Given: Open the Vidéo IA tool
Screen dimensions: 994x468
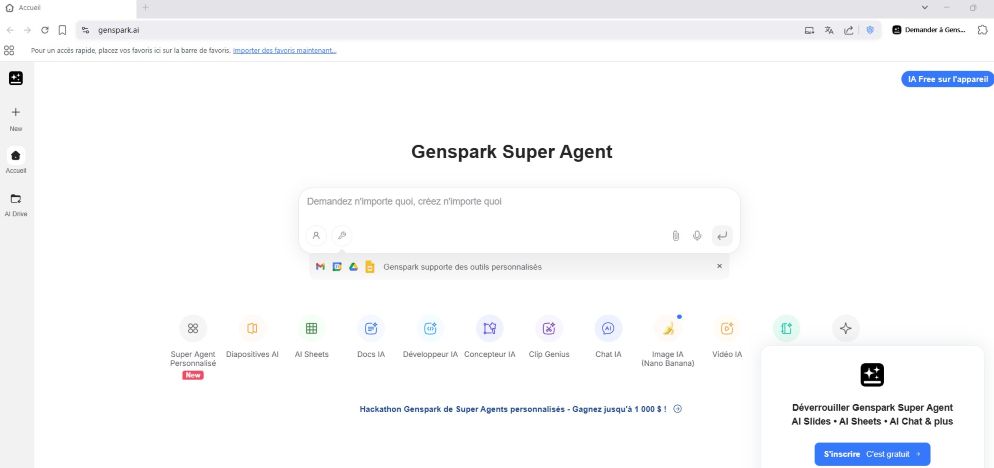Looking at the screenshot, I should 727,329.
